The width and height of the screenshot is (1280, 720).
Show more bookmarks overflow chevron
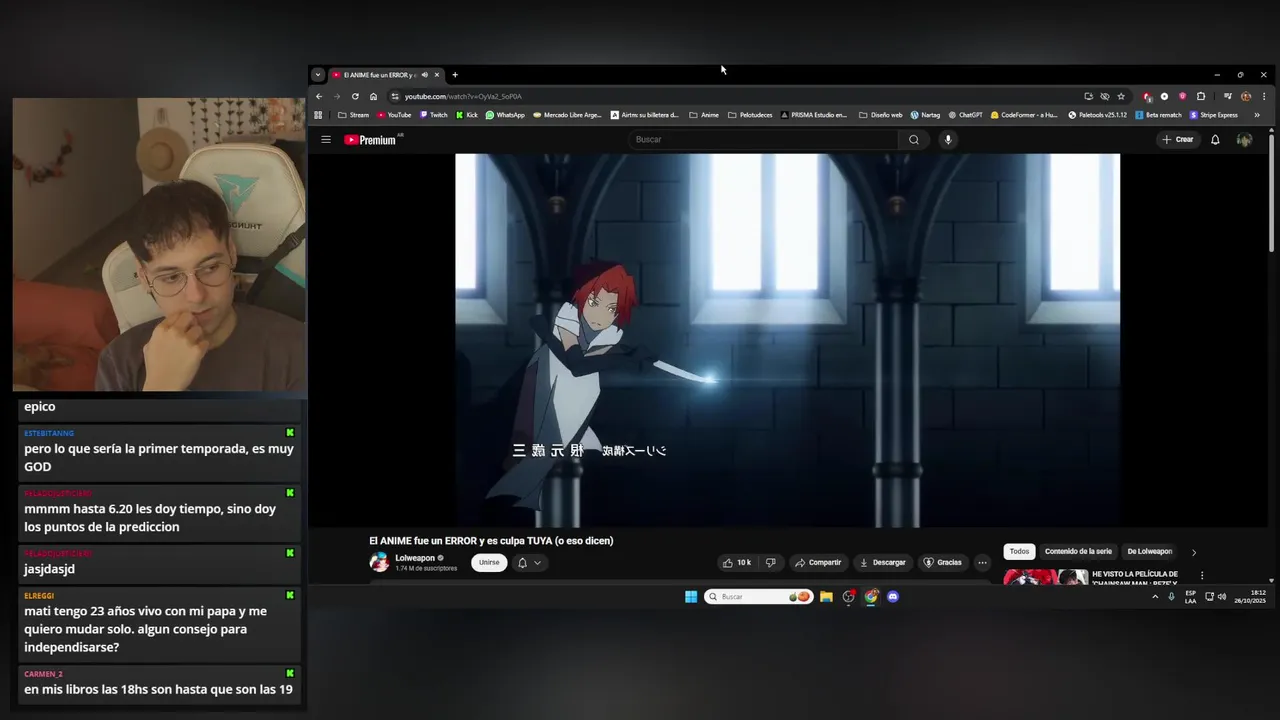click(x=1257, y=115)
